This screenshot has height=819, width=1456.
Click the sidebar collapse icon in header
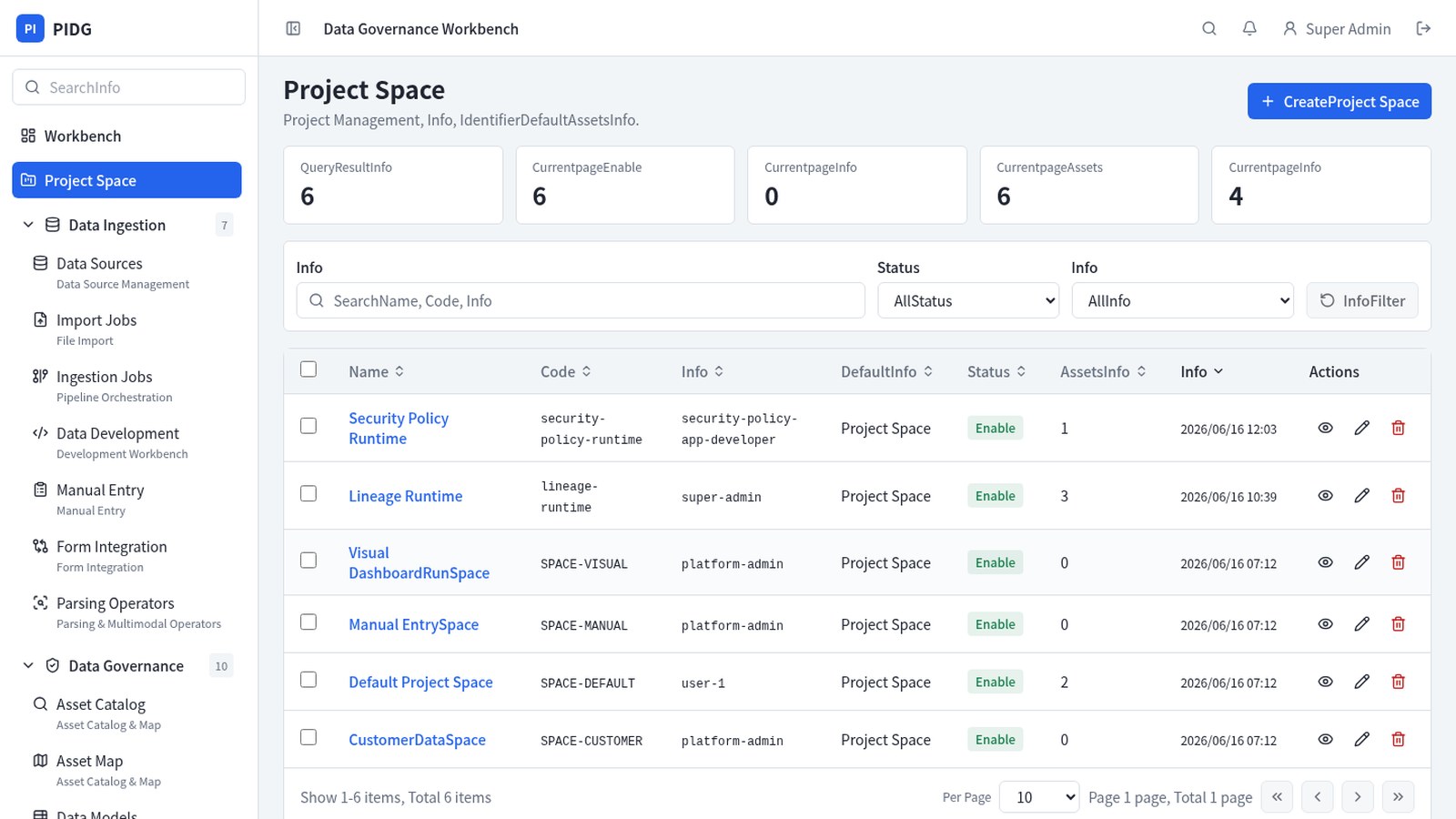coord(293,28)
